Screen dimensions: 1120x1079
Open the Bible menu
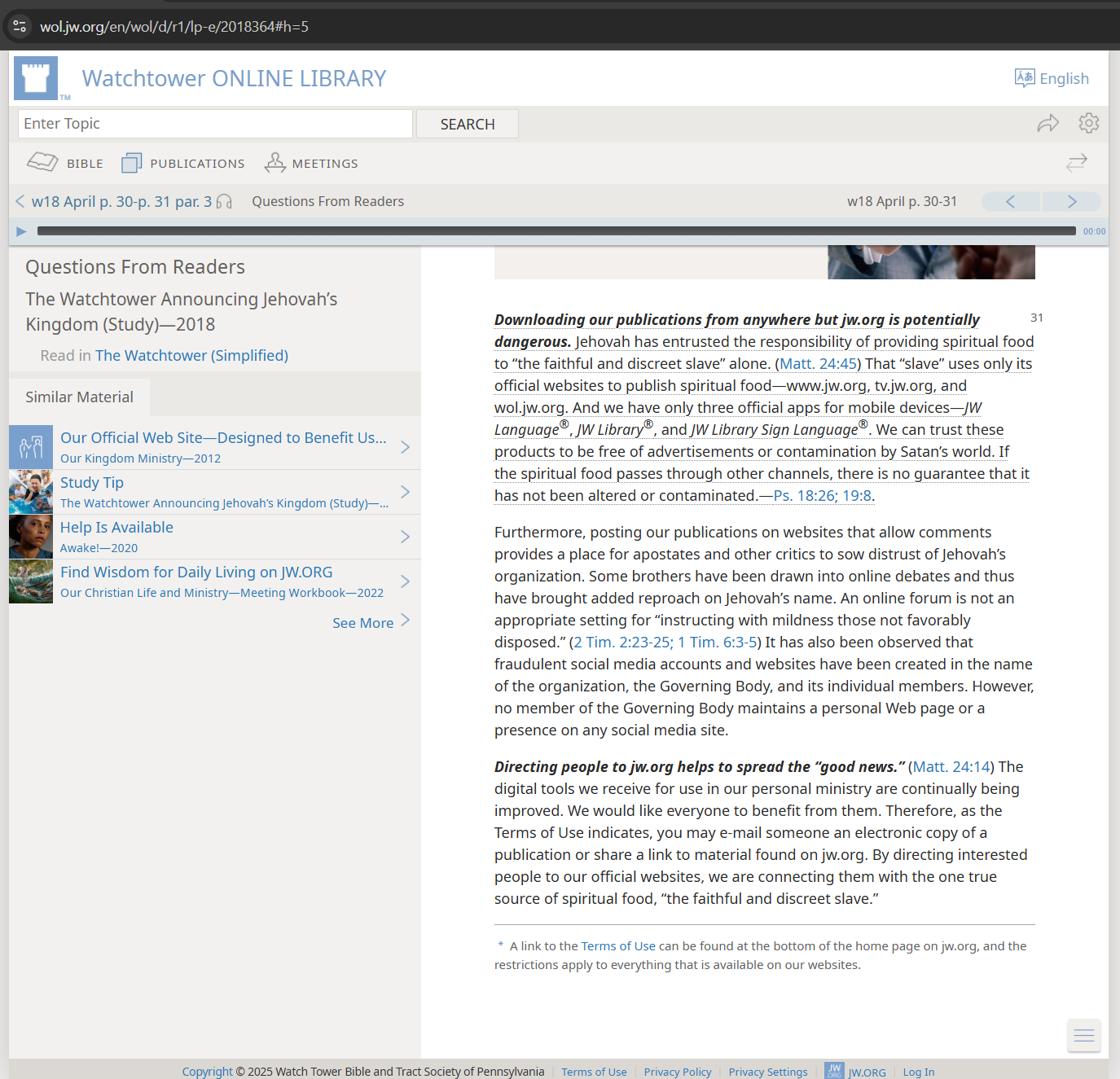[x=65, y=163]
